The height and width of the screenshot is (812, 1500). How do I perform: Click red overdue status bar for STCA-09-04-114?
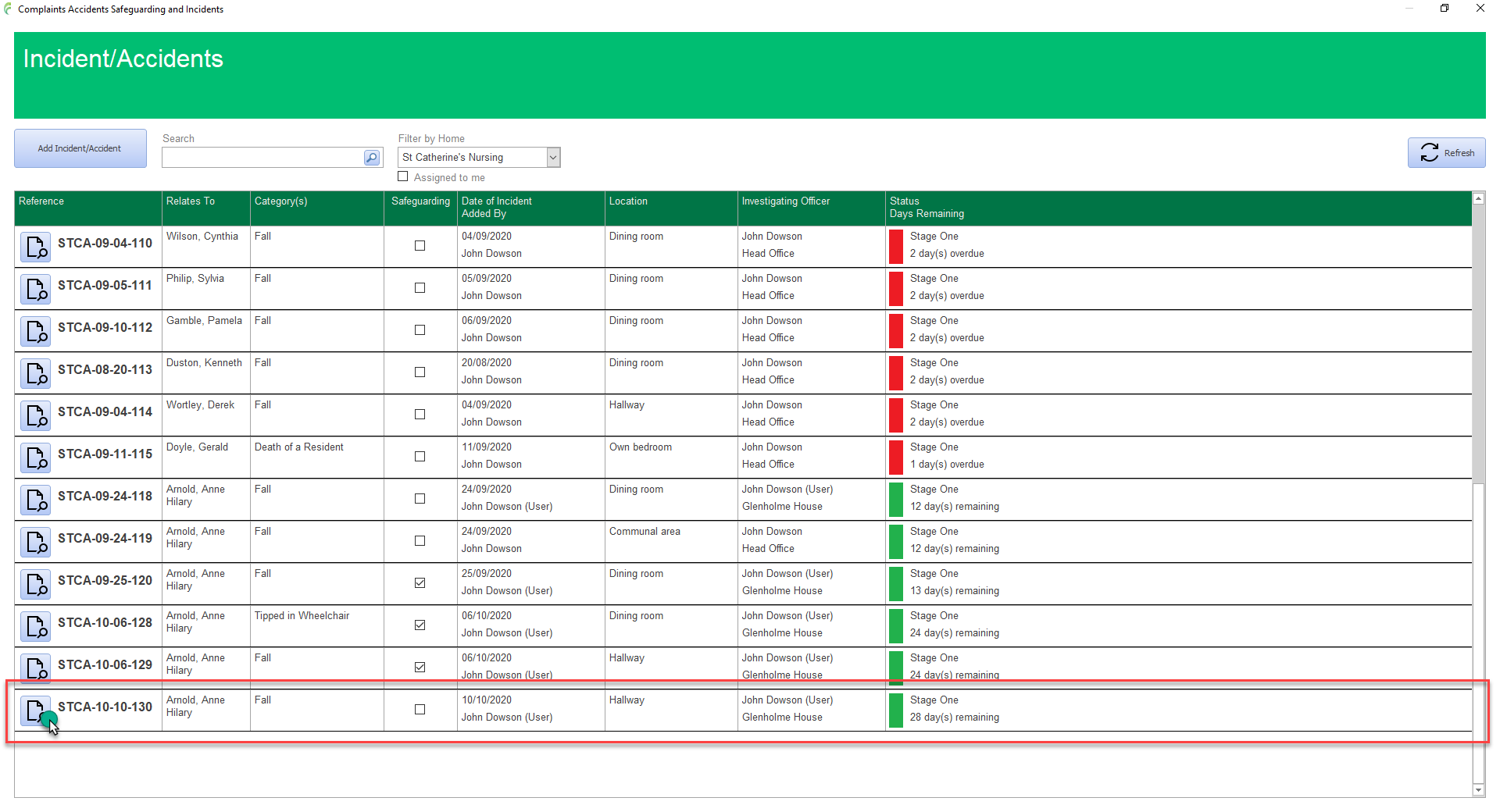[896, 415]
